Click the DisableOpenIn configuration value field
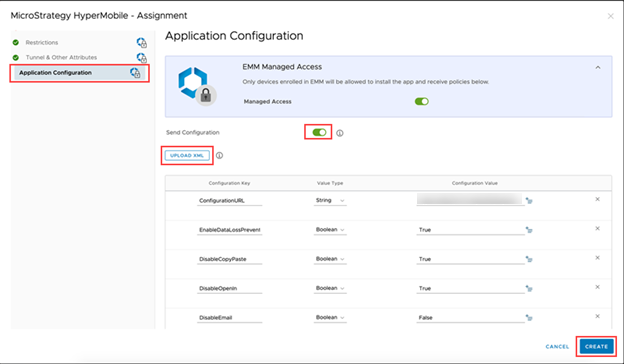Image resolution: width=624 pixels, height=364 pixels. click(470, 288)
